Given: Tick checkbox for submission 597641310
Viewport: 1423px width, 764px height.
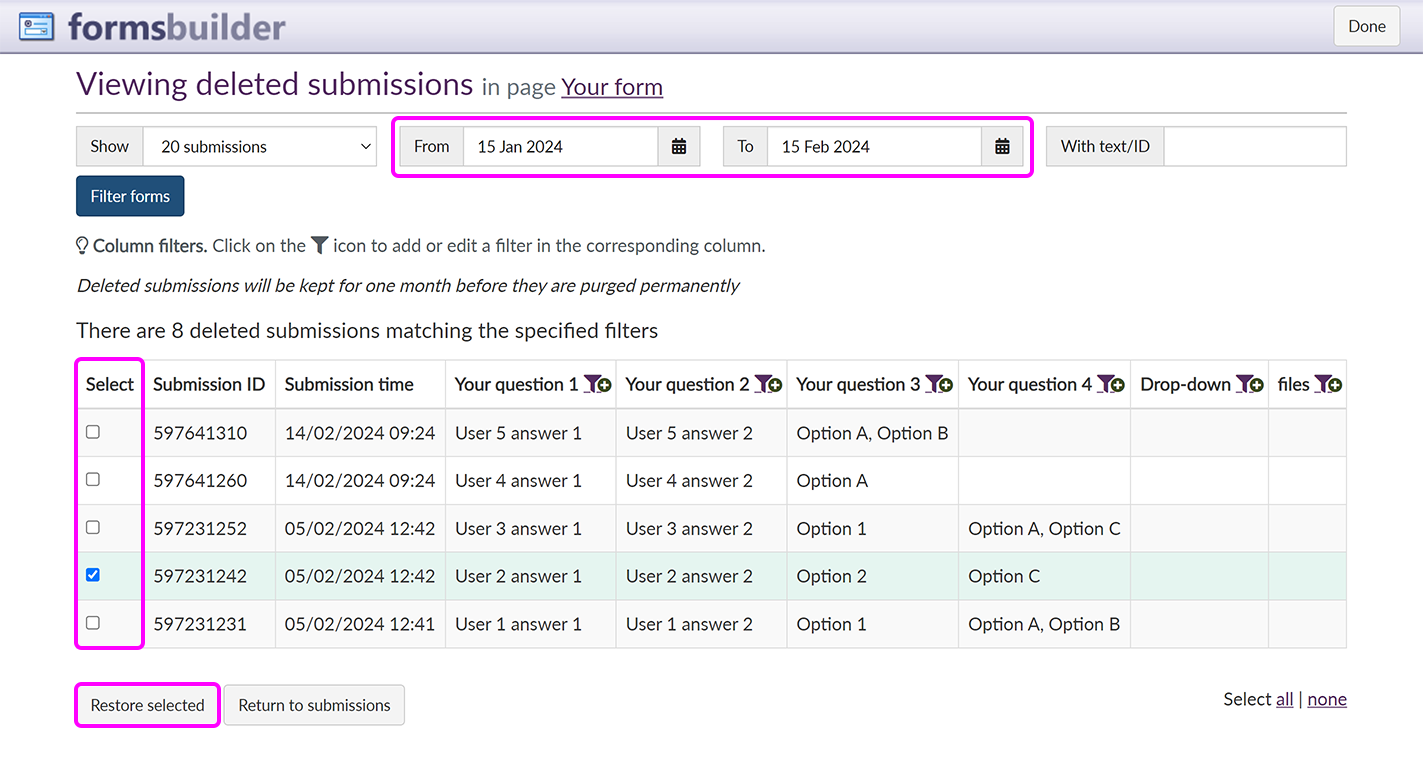Looking at the screenshot, I should (x=93, y=432).
